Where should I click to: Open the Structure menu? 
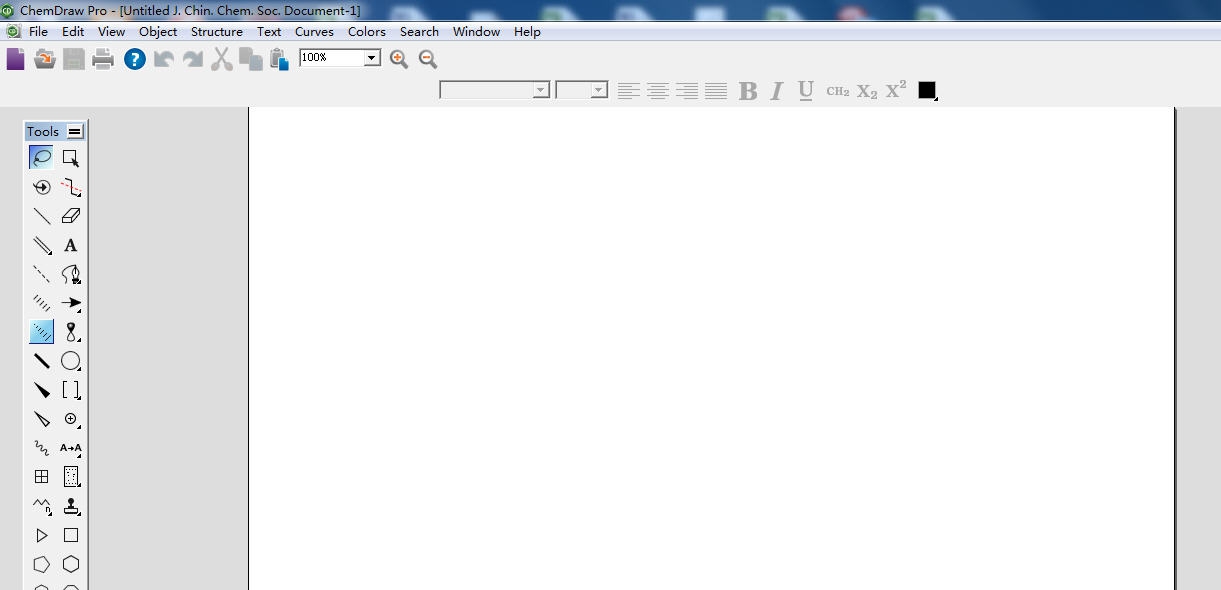click(x=217, y=31)
